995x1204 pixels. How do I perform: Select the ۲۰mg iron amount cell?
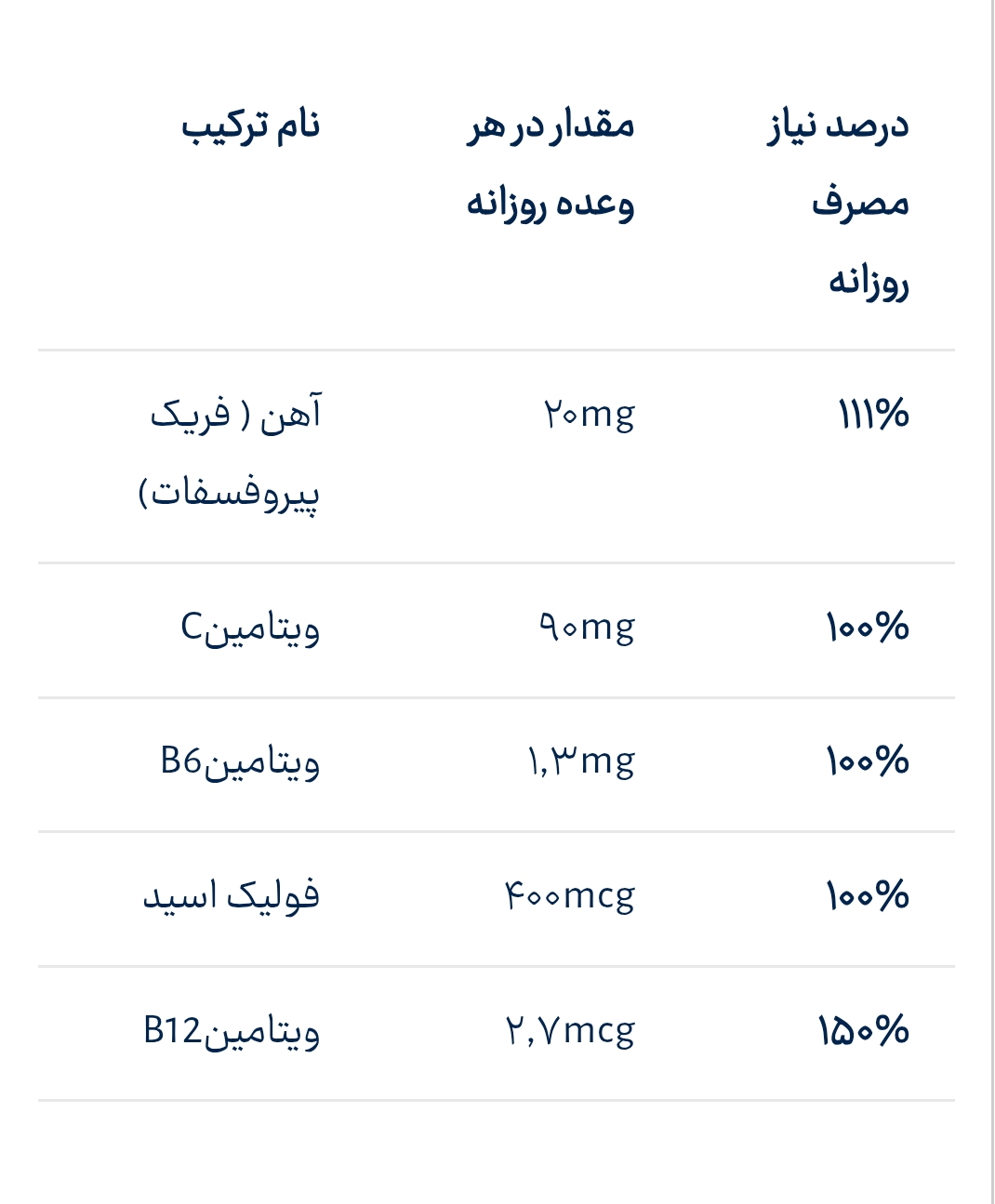coord(589,414)
